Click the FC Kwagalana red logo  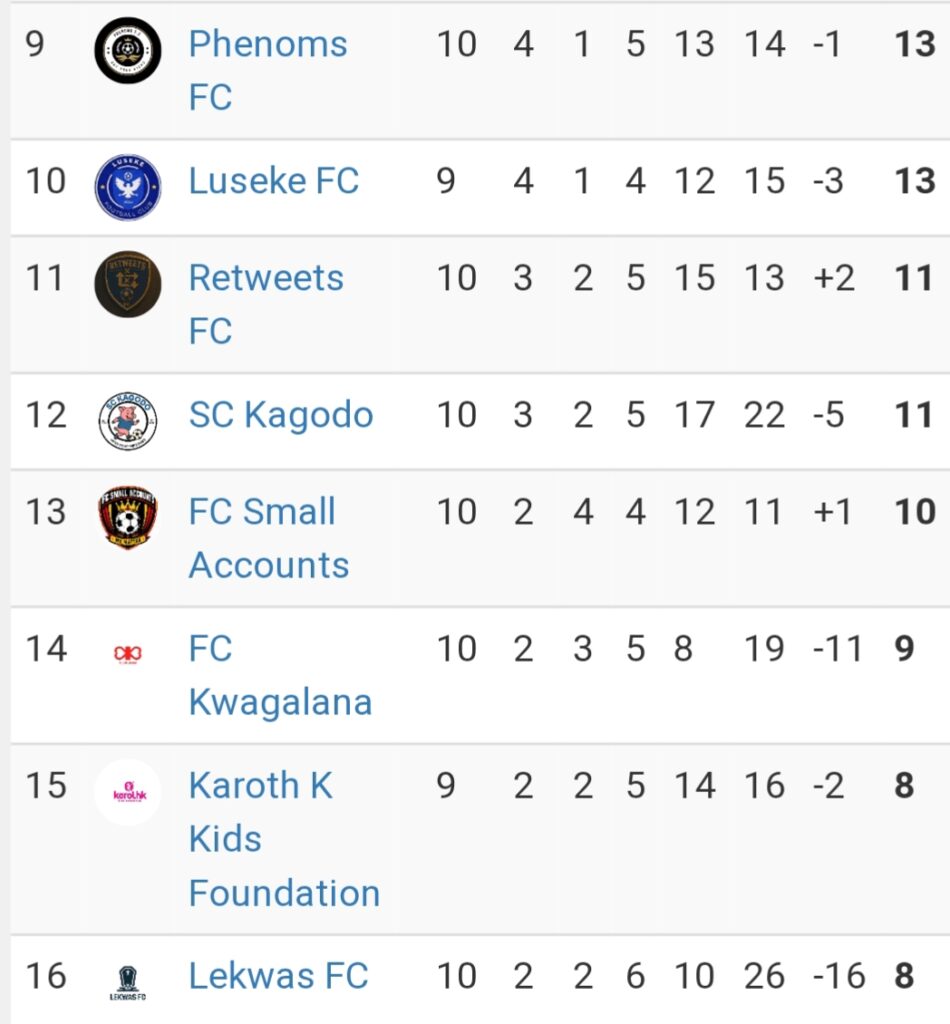click(x=128, y=654)
